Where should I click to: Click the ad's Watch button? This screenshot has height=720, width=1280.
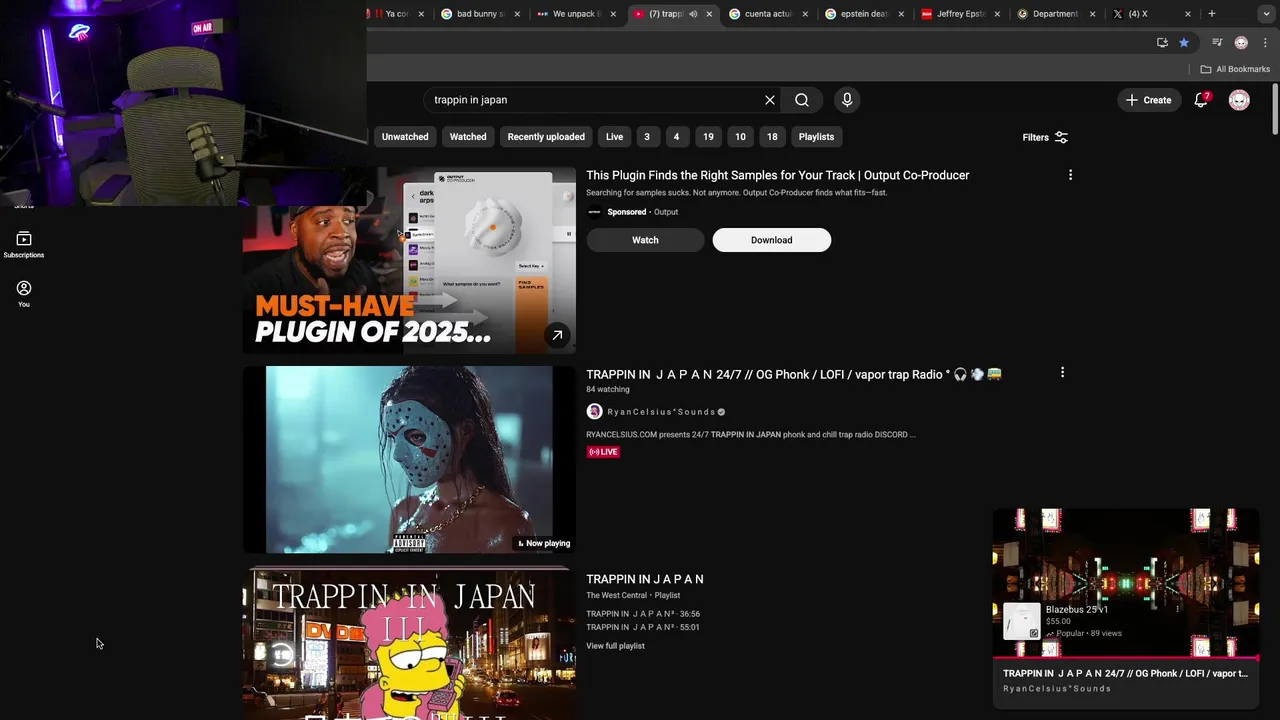(645, 240)
